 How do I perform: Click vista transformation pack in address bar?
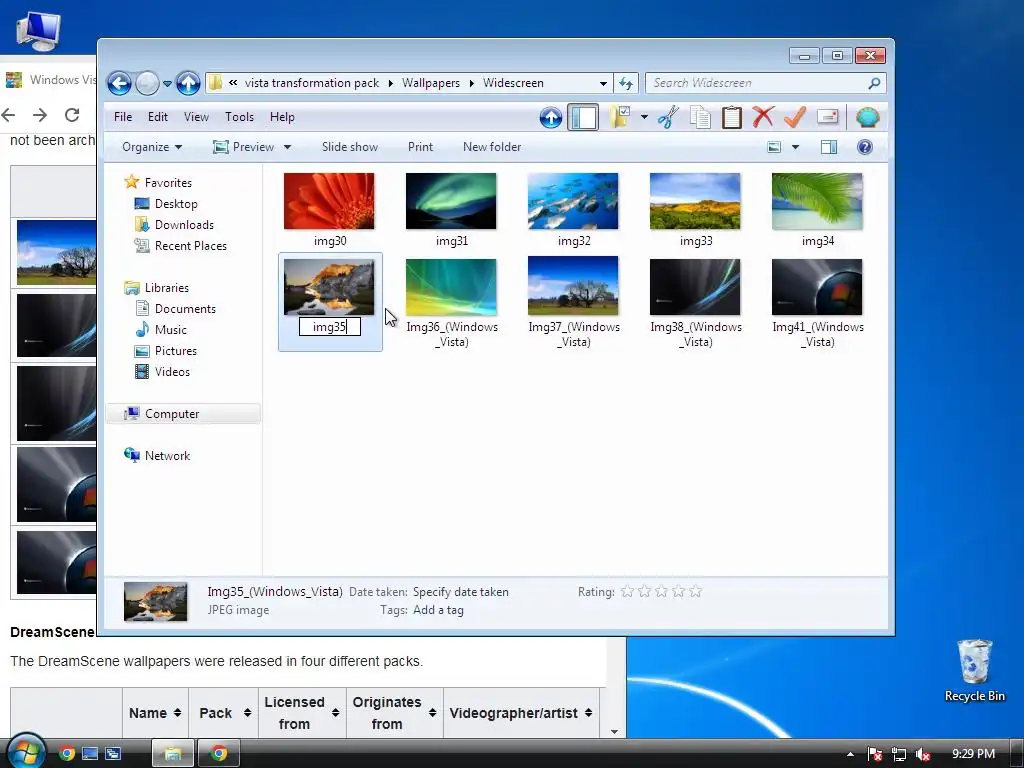[312, 83]
